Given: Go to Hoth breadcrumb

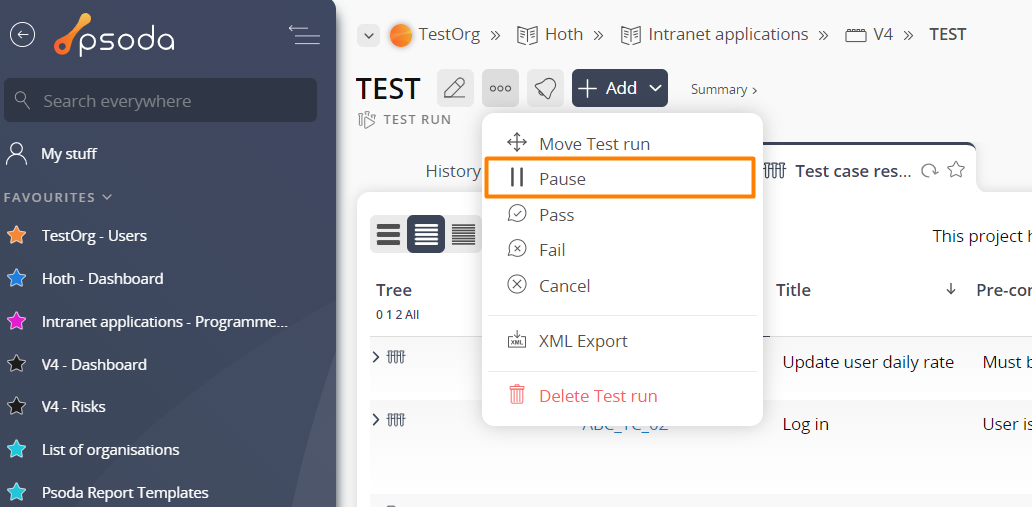Looking at the screenshot, I should point(564,34).
